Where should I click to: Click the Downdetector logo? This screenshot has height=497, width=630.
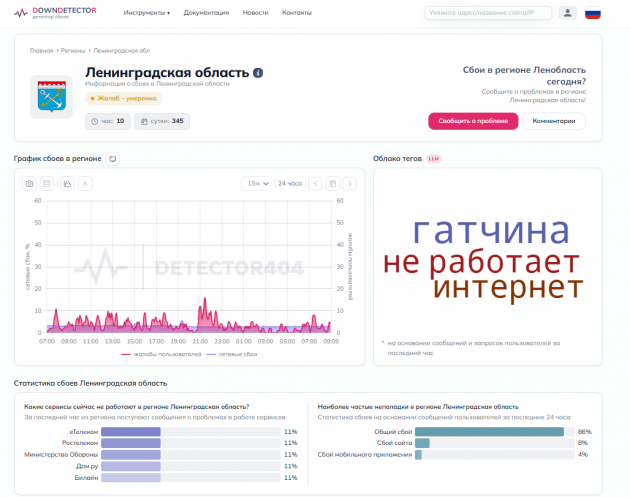point(55,13)
